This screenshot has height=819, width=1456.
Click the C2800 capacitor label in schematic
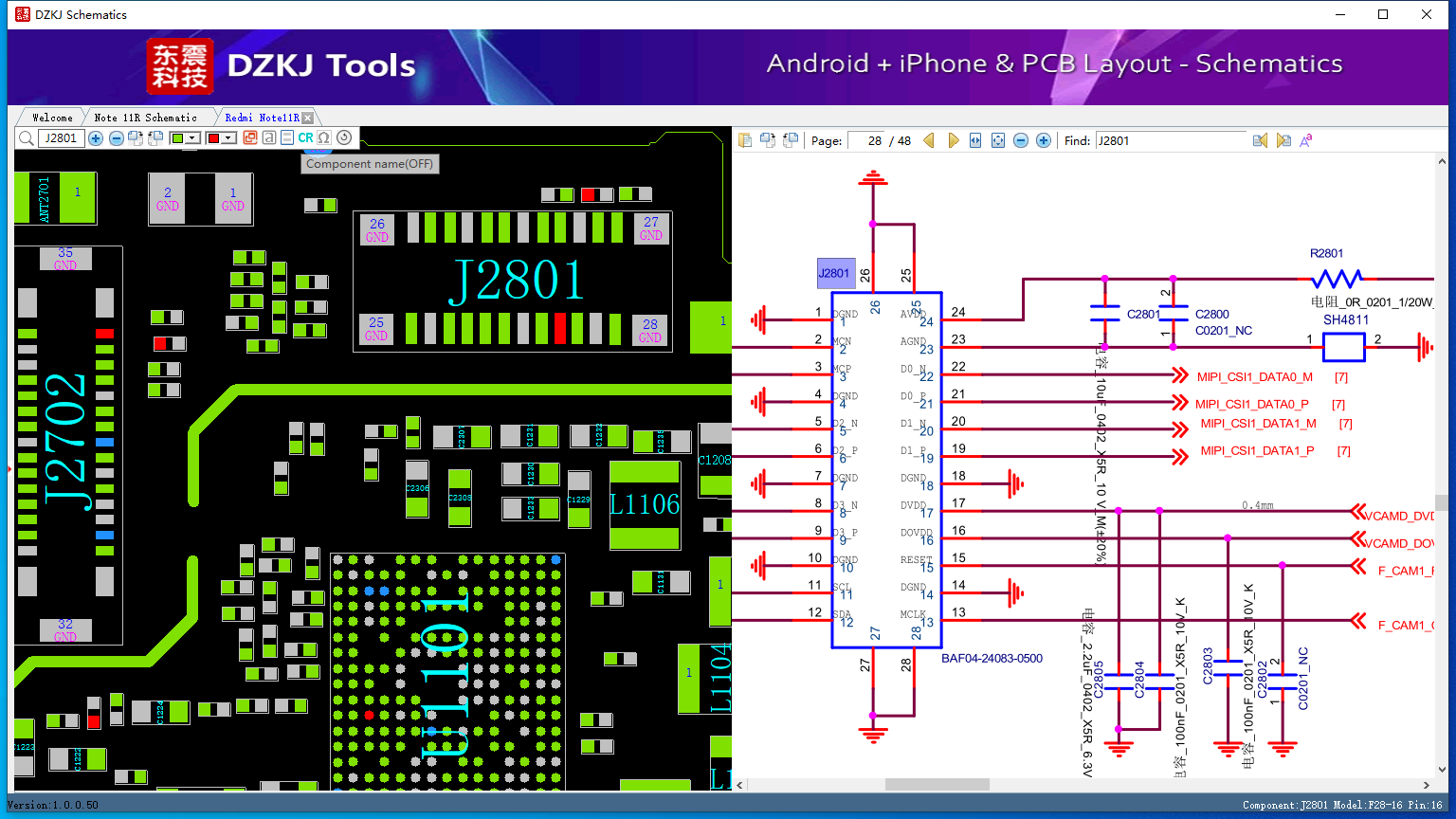coord(1211,314)
